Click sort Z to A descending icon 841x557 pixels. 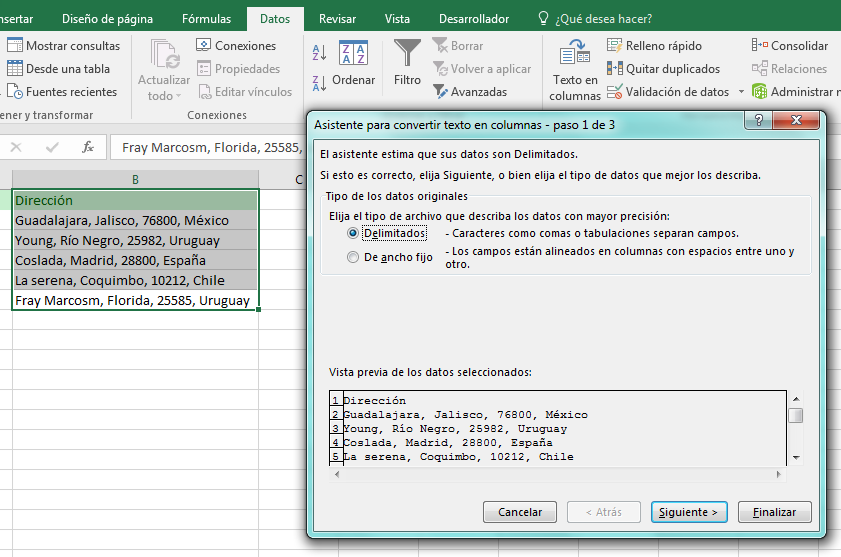[x=319, y=83]
